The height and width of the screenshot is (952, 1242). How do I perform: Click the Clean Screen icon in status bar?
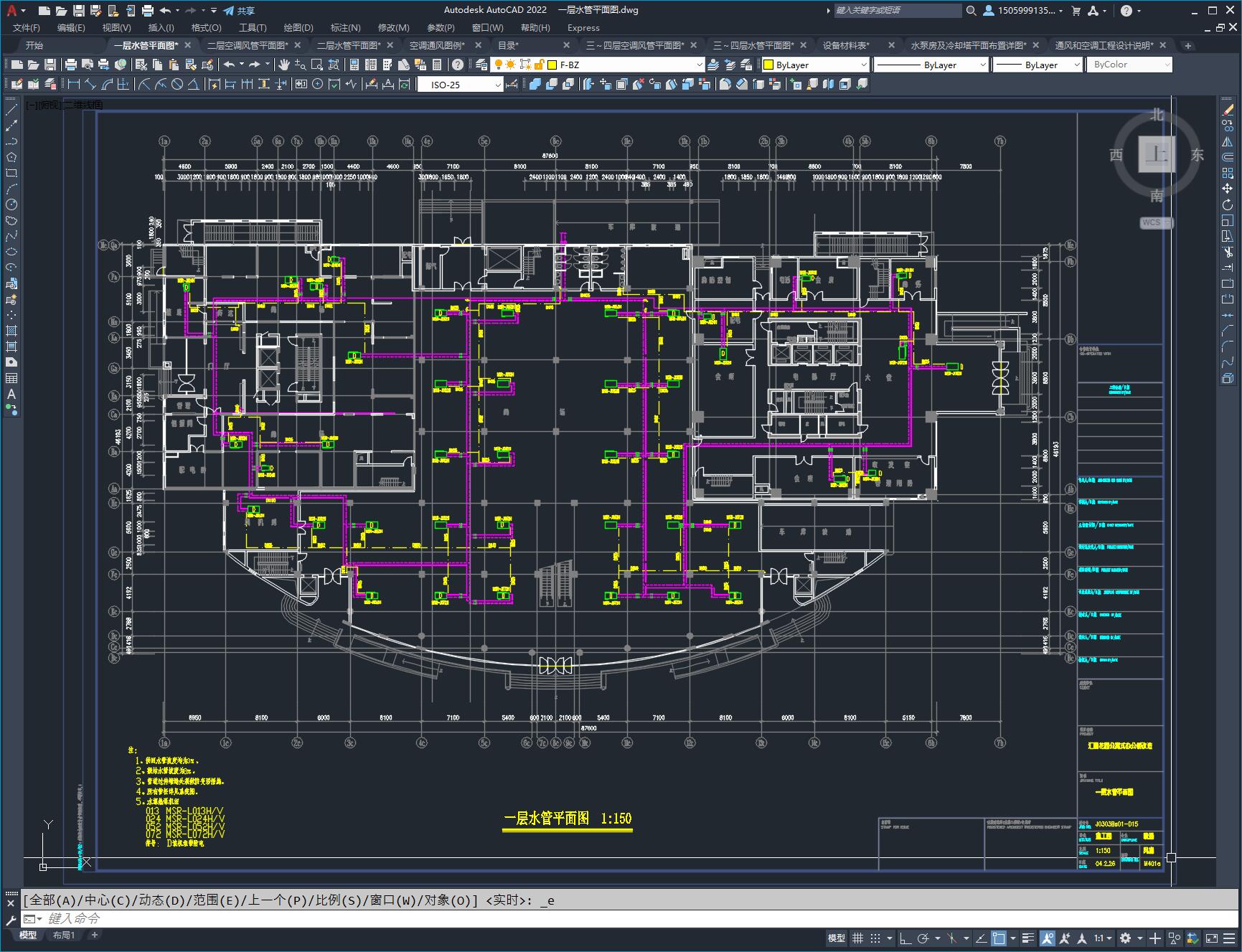click(x=1211, y=938)
